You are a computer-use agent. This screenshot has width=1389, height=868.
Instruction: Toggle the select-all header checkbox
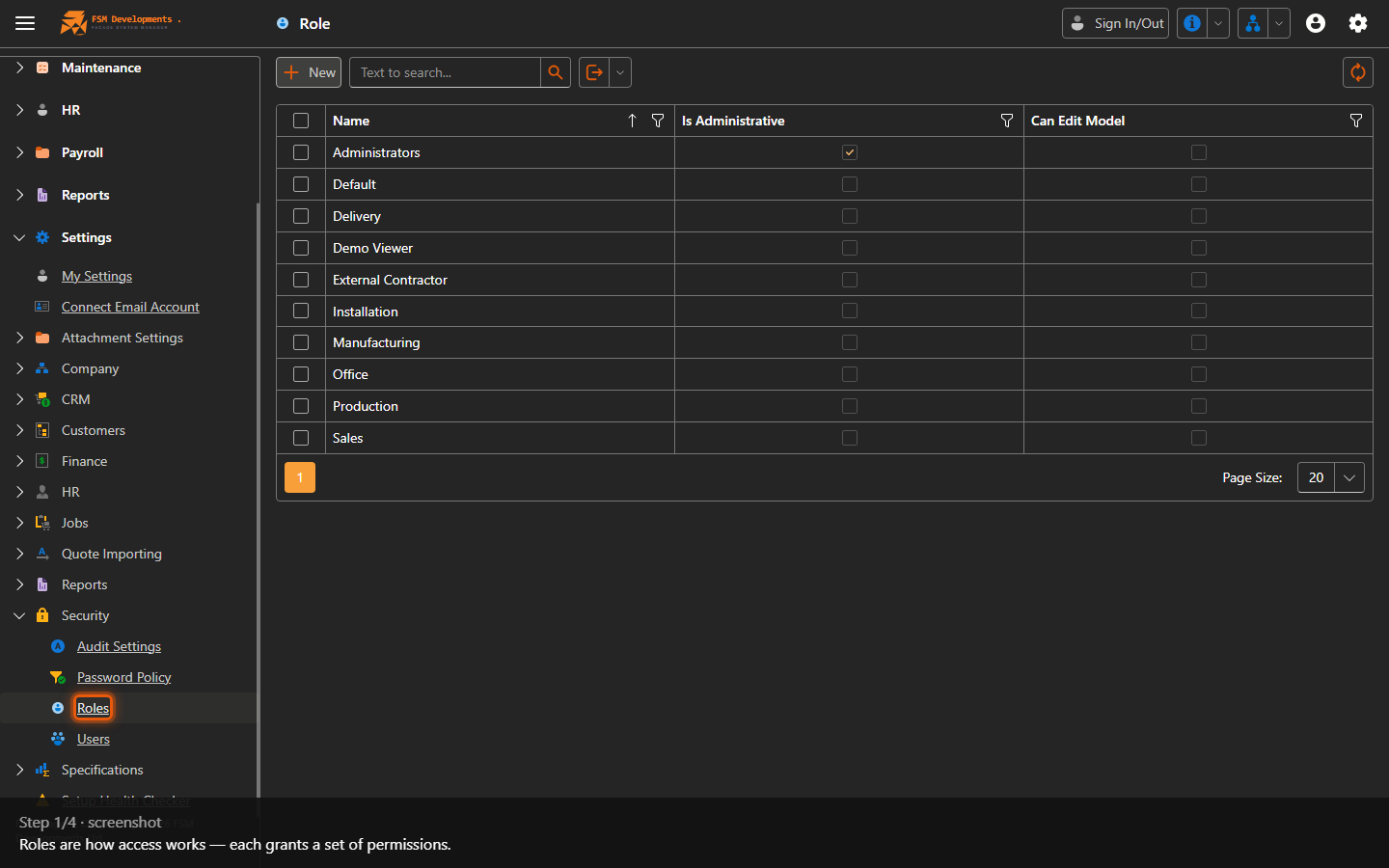pos(301,121)
